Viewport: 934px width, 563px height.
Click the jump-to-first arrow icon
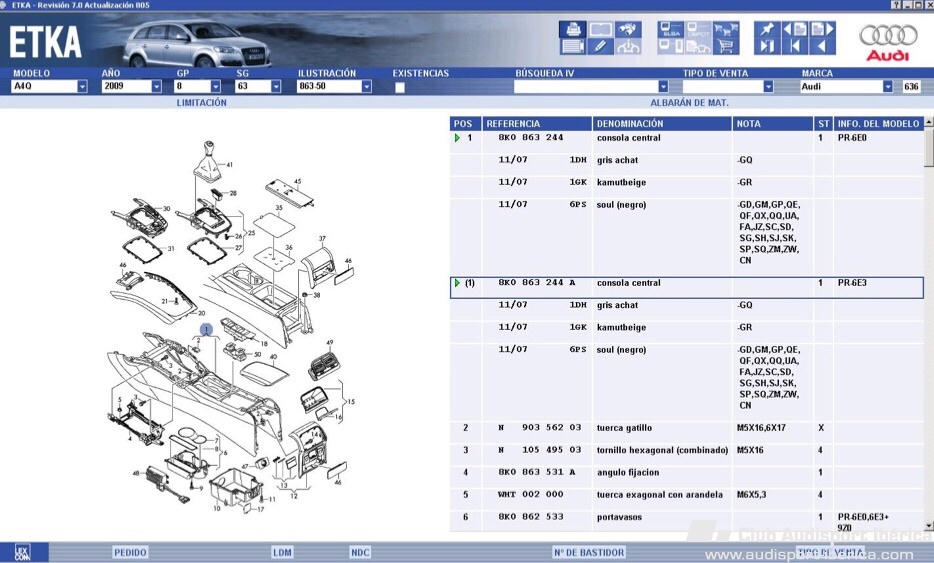point(795,46)
